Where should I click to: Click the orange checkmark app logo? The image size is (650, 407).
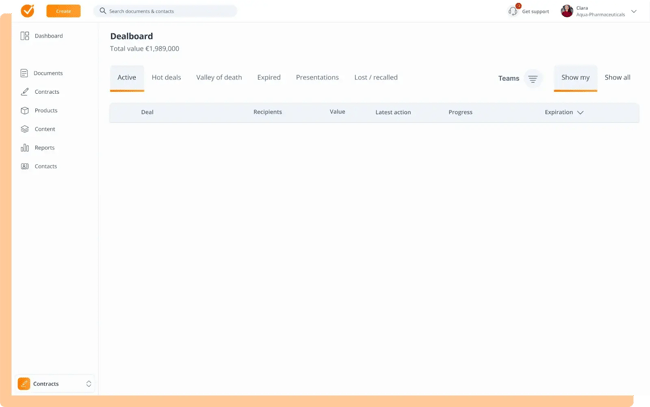[28, 11]
